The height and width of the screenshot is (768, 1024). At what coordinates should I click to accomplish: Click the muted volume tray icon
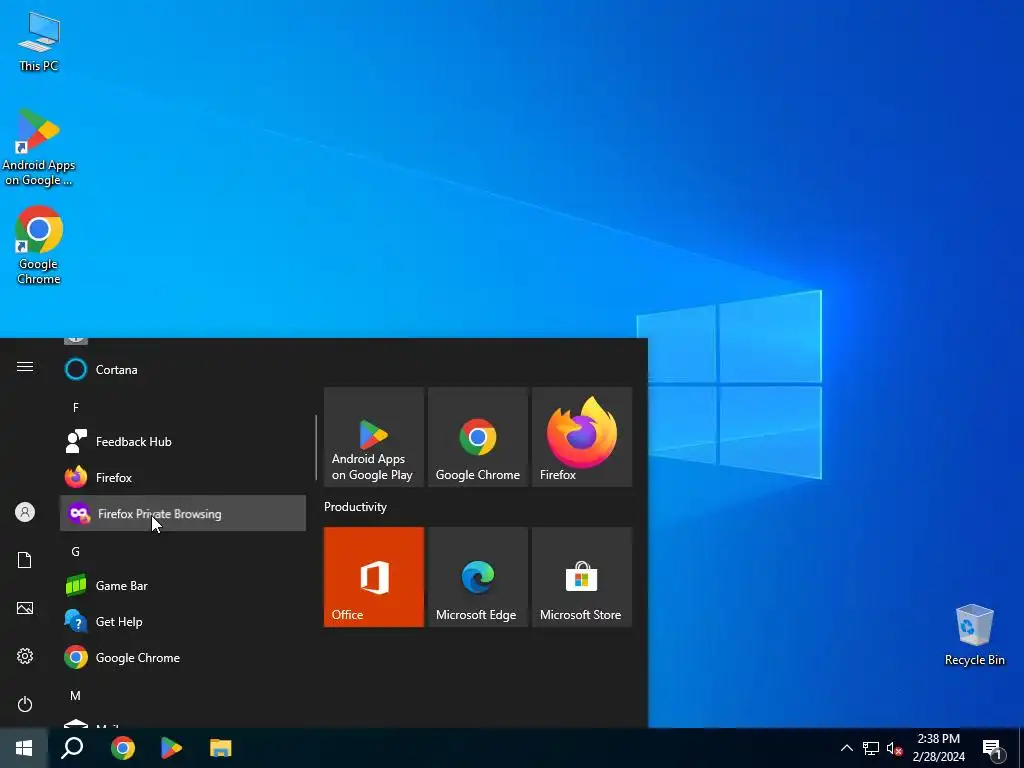(x=894, y=748)
